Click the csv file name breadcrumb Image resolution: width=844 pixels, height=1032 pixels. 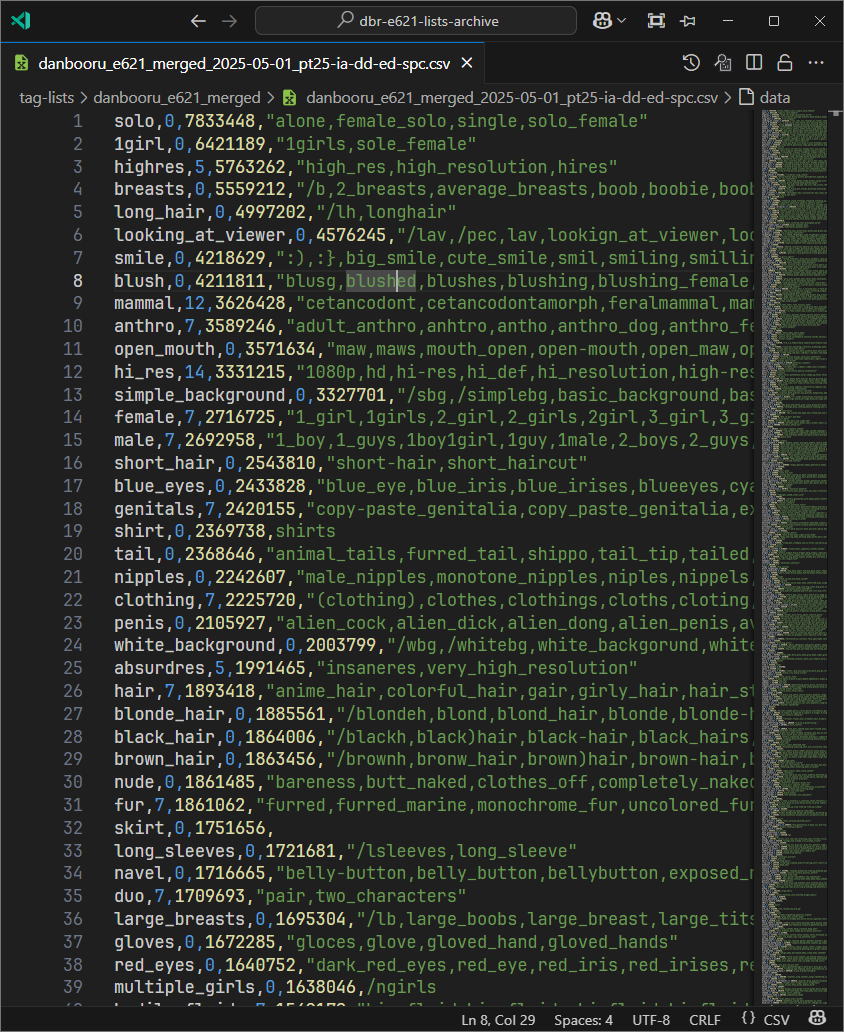[512, 98]
